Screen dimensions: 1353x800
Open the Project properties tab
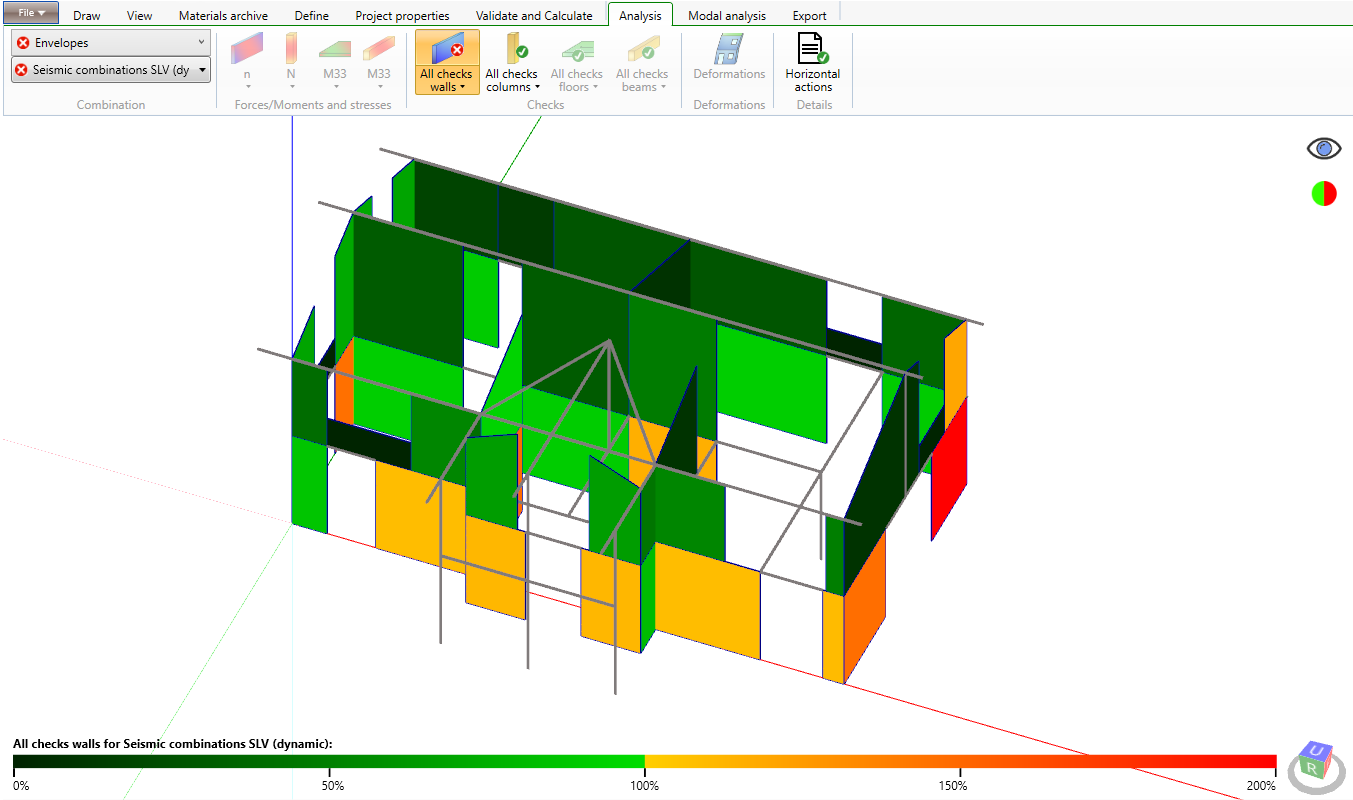point(402,16)
